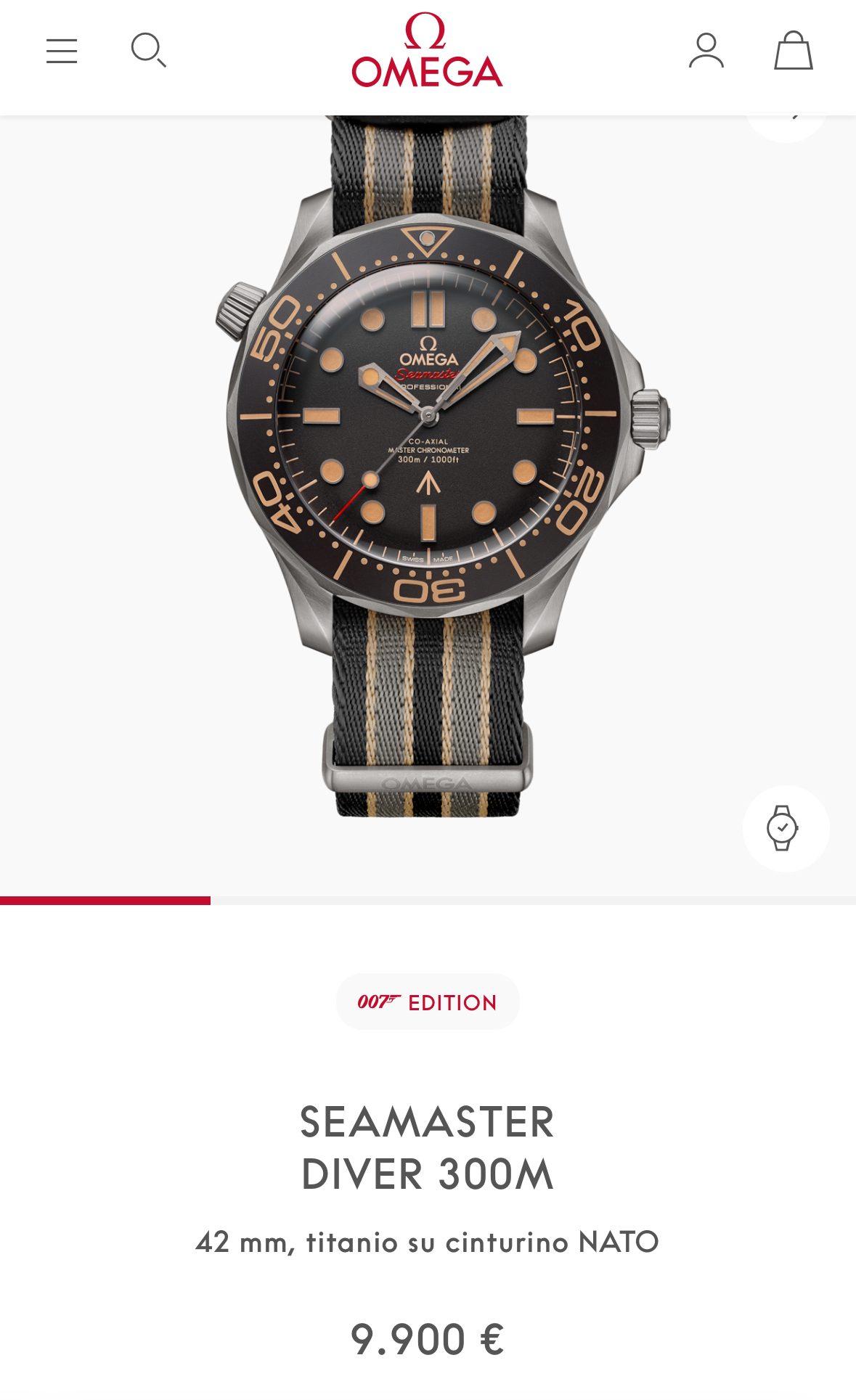The height and width of the screenshot is (1400, 856).
Task: Click the red OMEGA wordmark in the header
Action: coord(427,72)
